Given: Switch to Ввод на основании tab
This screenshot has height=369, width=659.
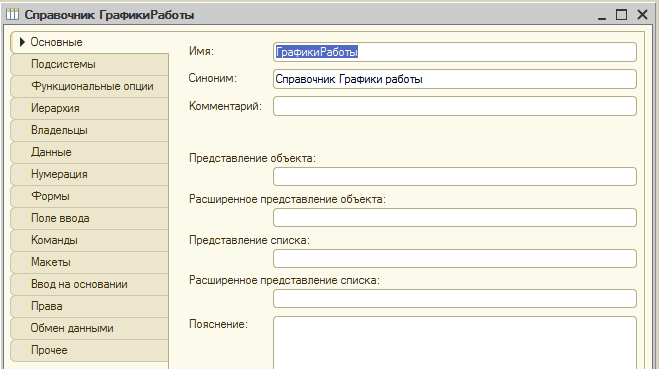Looking at the screenshot, I should [90, 284].
